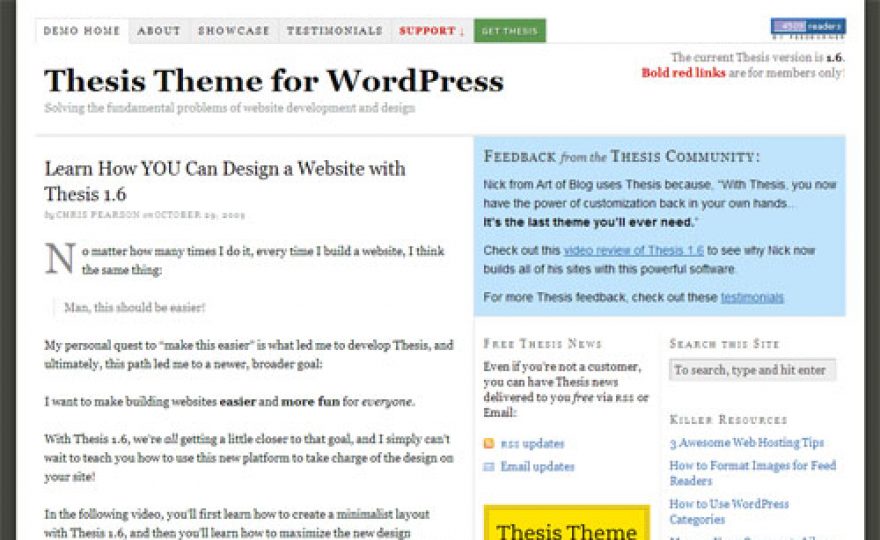This screenshot has width=880, height=540.
Task: Open the post title about Thesis 1.6
Action: point(224,181)
